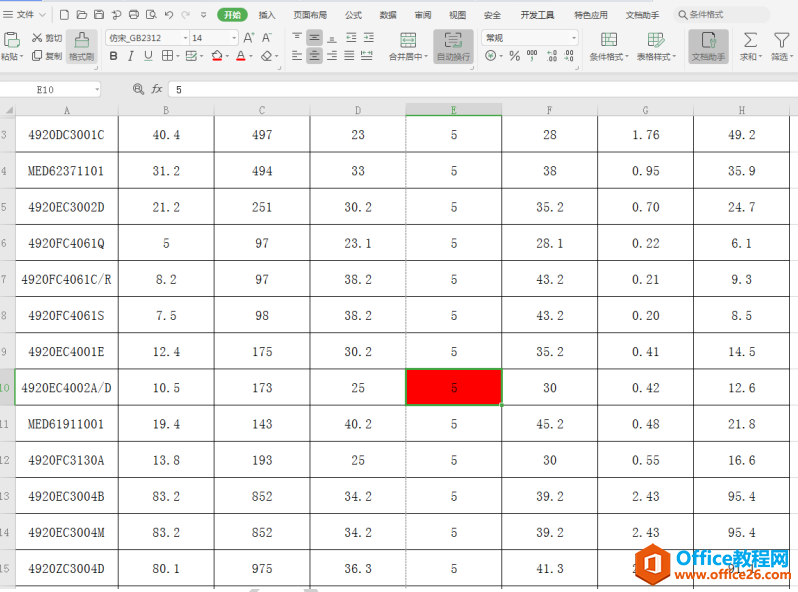Toggle Wrap Text (自动换行) button
798x592 pixels.
tap(453, 46)
